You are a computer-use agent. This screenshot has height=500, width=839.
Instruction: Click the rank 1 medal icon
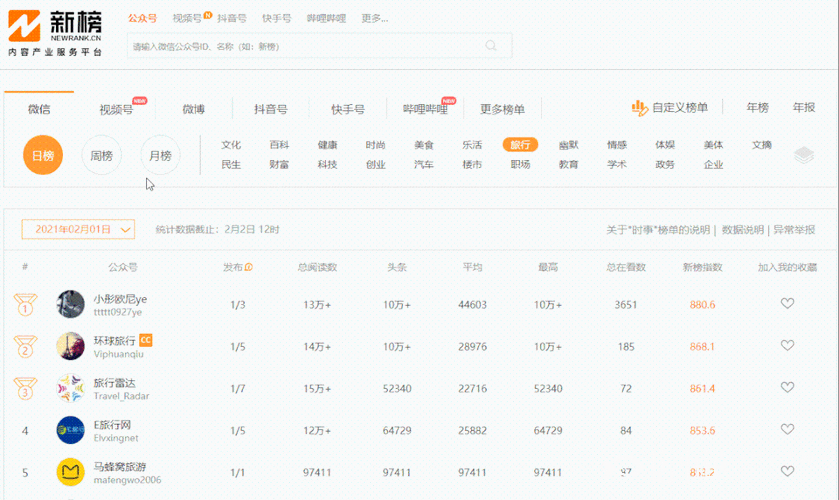pyautogui.click(x=25, y=305)
